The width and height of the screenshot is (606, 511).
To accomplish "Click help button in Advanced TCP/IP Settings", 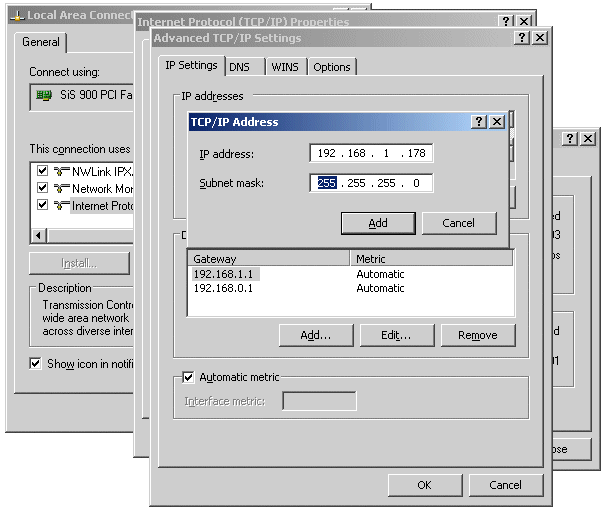I will [x=522, y=37].
